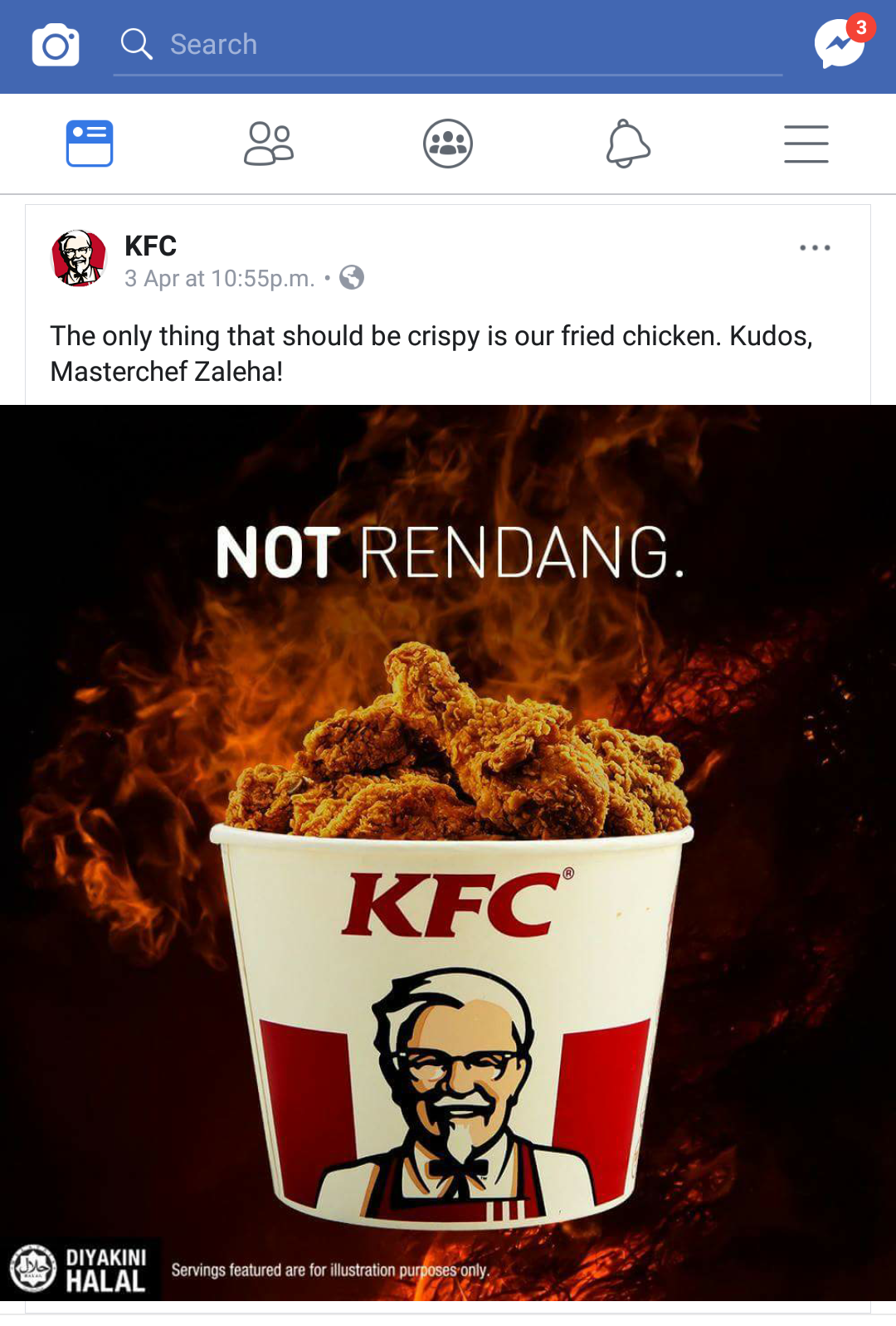Click the public globe privacy icon
This screenshot has height=1326, width=896.
click(x=352, y=277)
